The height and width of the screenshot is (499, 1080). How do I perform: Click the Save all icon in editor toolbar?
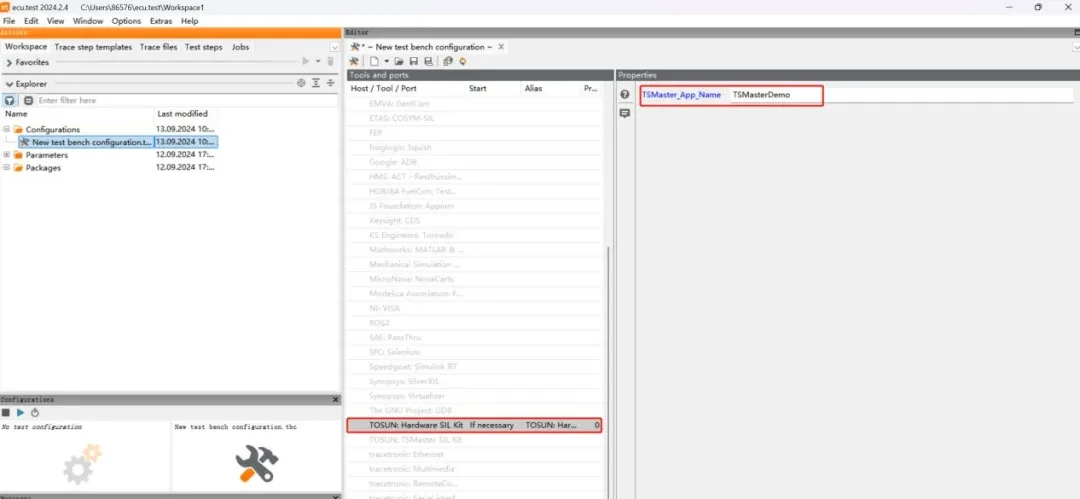tap(427, 61)
